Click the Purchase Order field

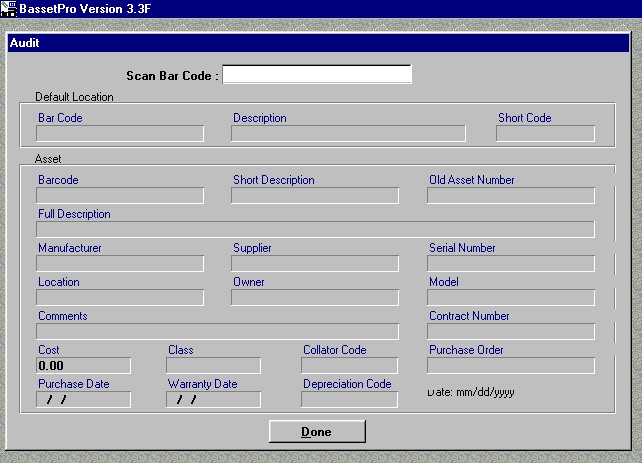pos(511,365)
